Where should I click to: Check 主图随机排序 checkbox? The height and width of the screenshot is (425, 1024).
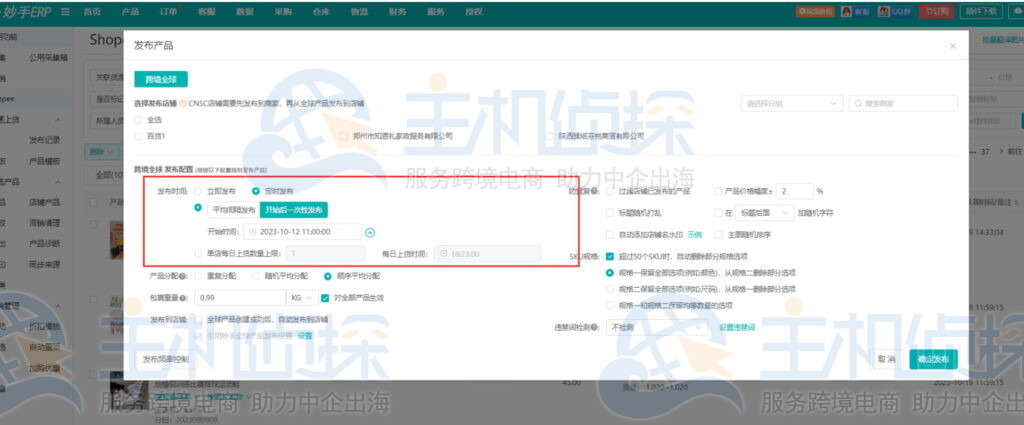pyautogui.click(x=719, y=234)
